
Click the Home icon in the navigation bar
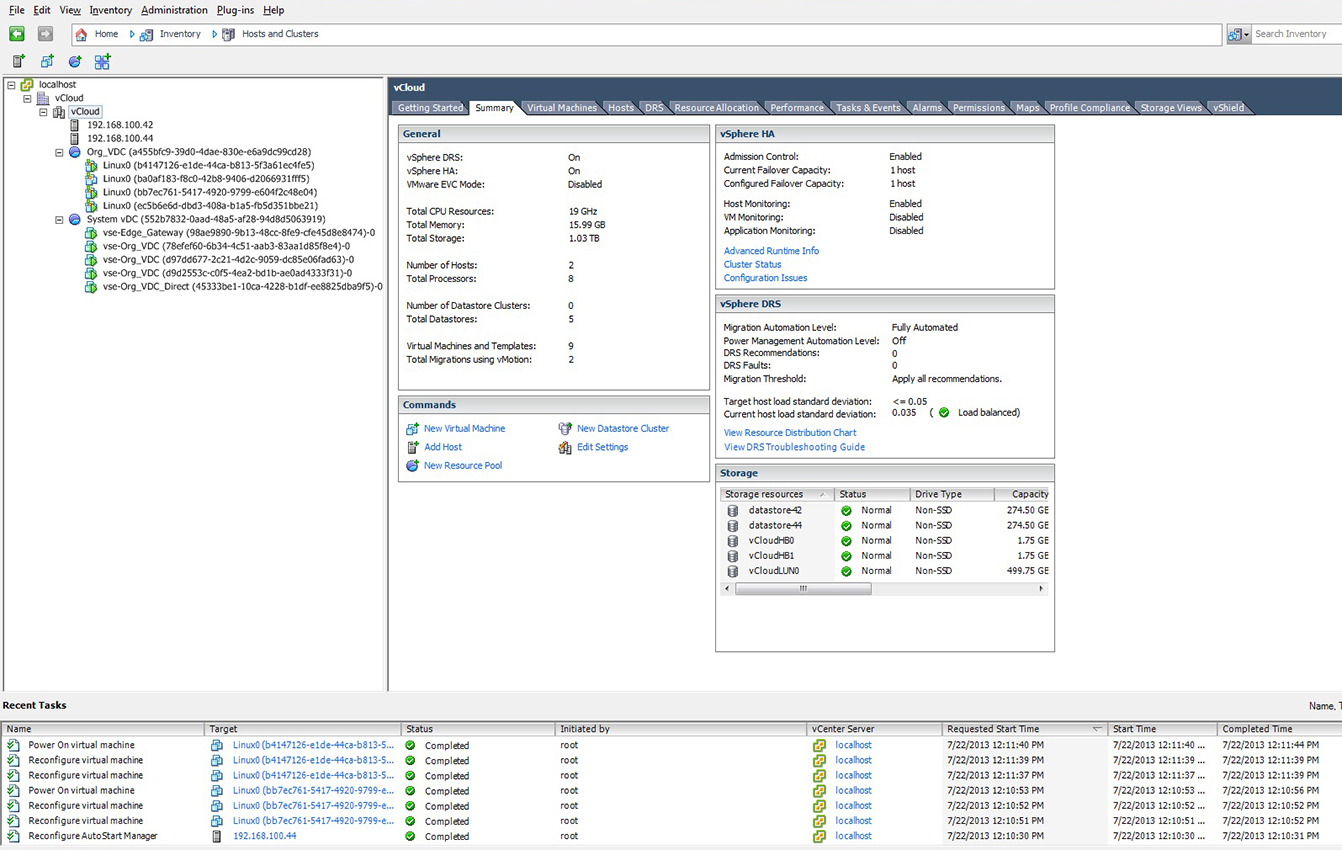[82, 34]
